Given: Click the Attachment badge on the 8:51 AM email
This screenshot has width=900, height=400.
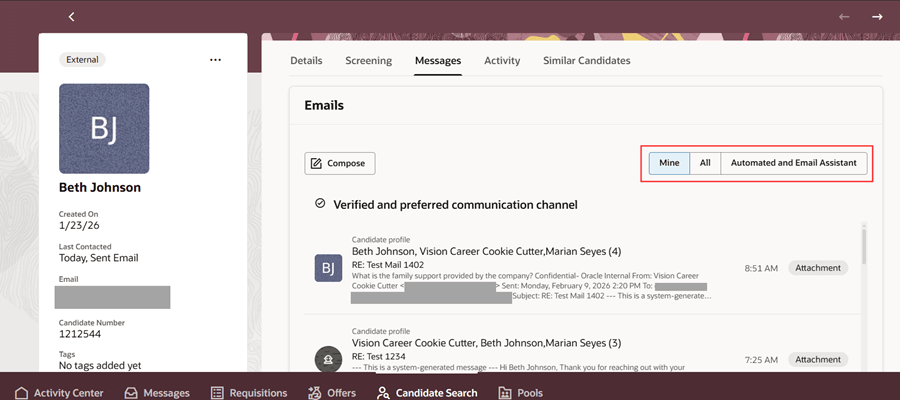Looking at the screenshot, I should [818, 268].
